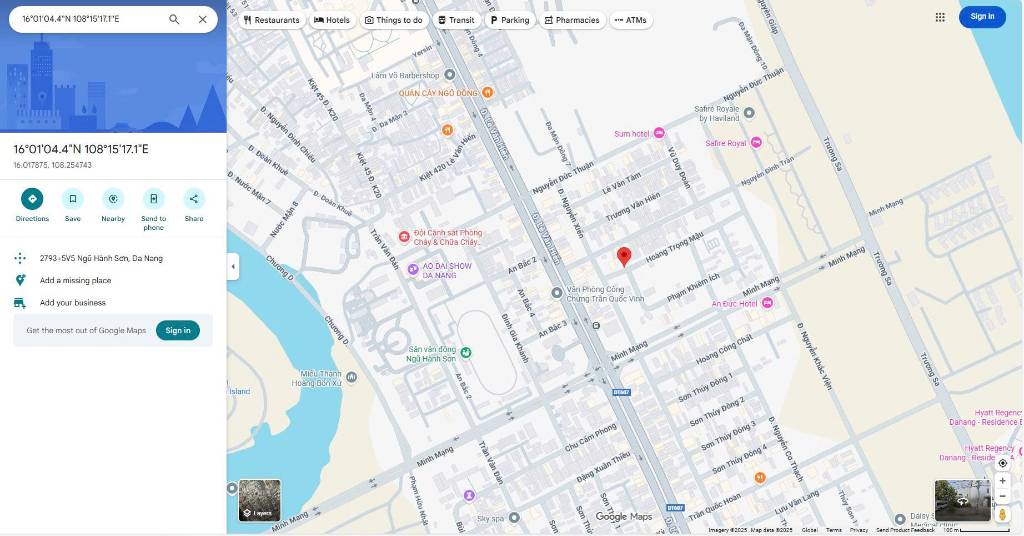Open Nearby search for this pin
This screenshot has width=1024, height=536.
click(113, 198)
